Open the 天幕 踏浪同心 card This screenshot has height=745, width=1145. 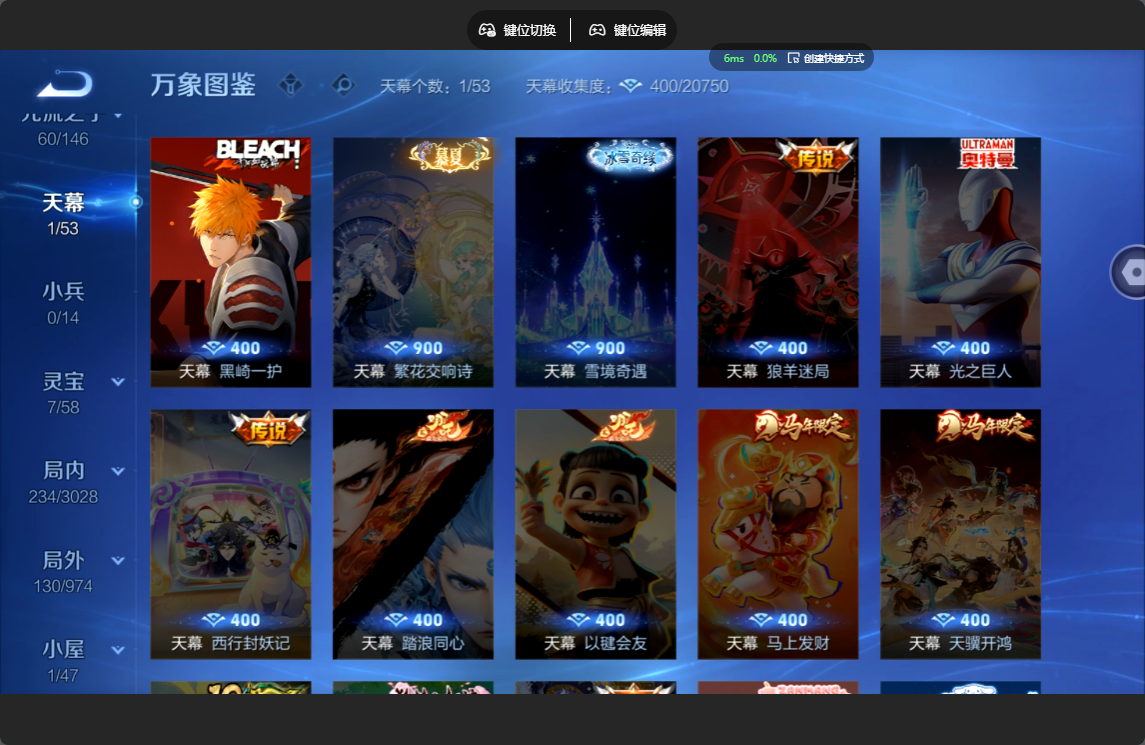pyautogui.click(x=413, y=535)
